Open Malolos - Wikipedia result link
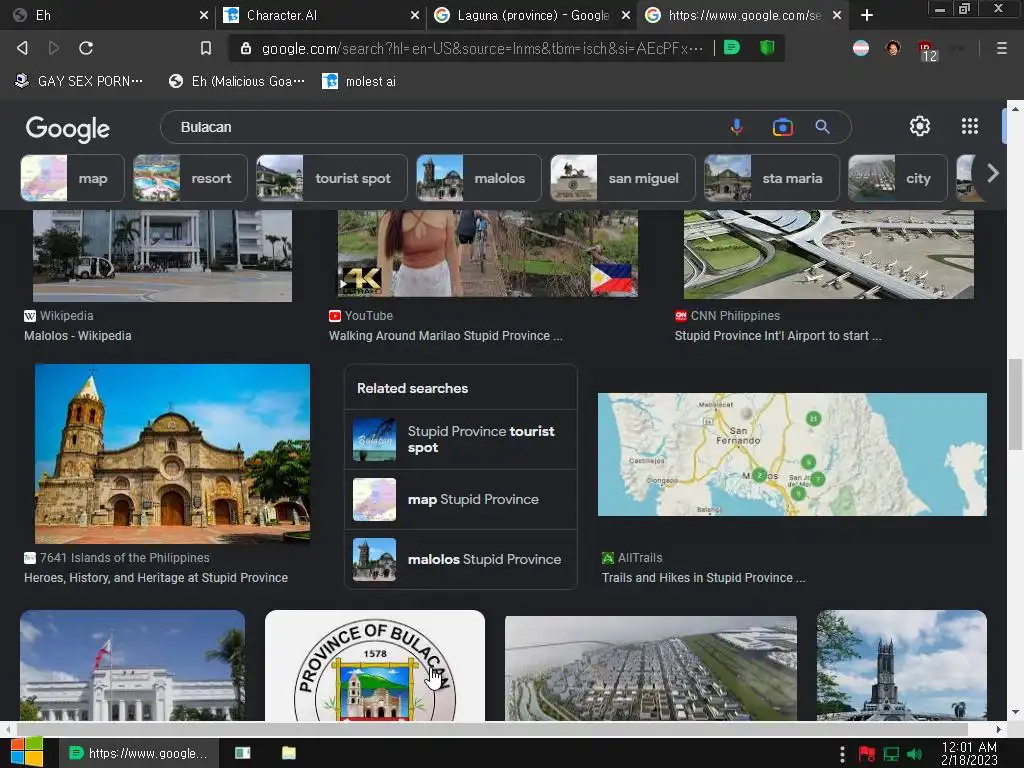This screenshot has width=1024, height=768. [78, 336]
